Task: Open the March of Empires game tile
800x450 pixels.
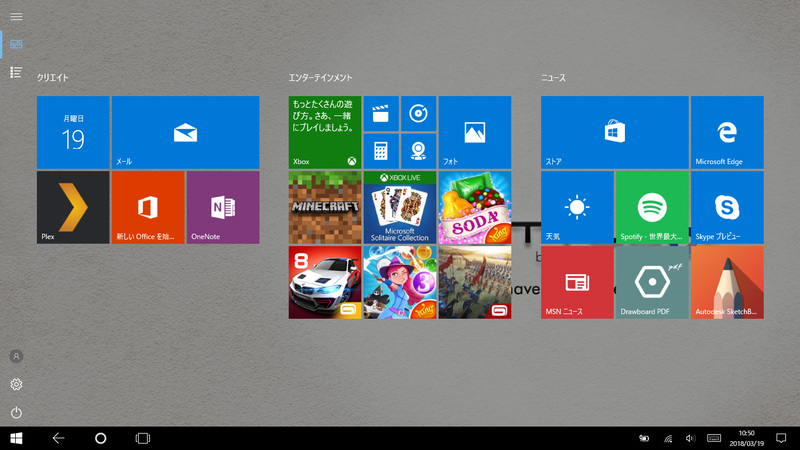Action: [474, 282]
